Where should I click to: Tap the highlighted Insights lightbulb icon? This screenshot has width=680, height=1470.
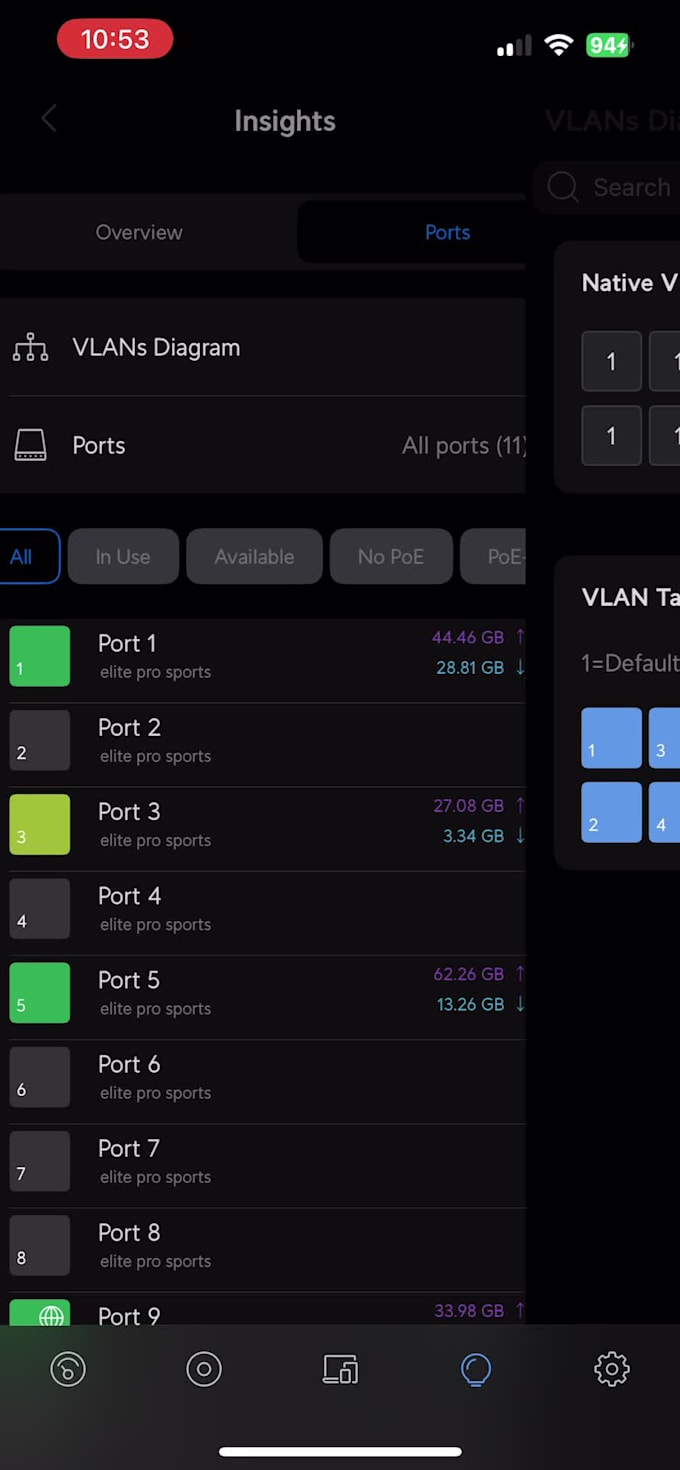tap(475, 1369)
